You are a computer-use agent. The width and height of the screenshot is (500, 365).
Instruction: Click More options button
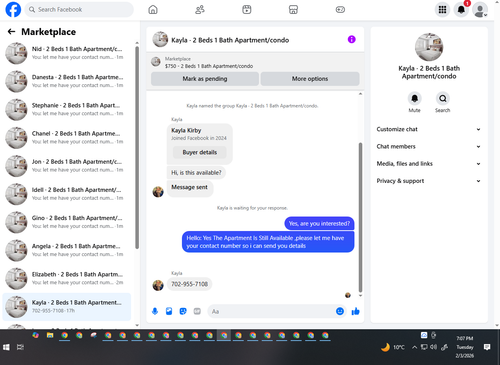310,79
